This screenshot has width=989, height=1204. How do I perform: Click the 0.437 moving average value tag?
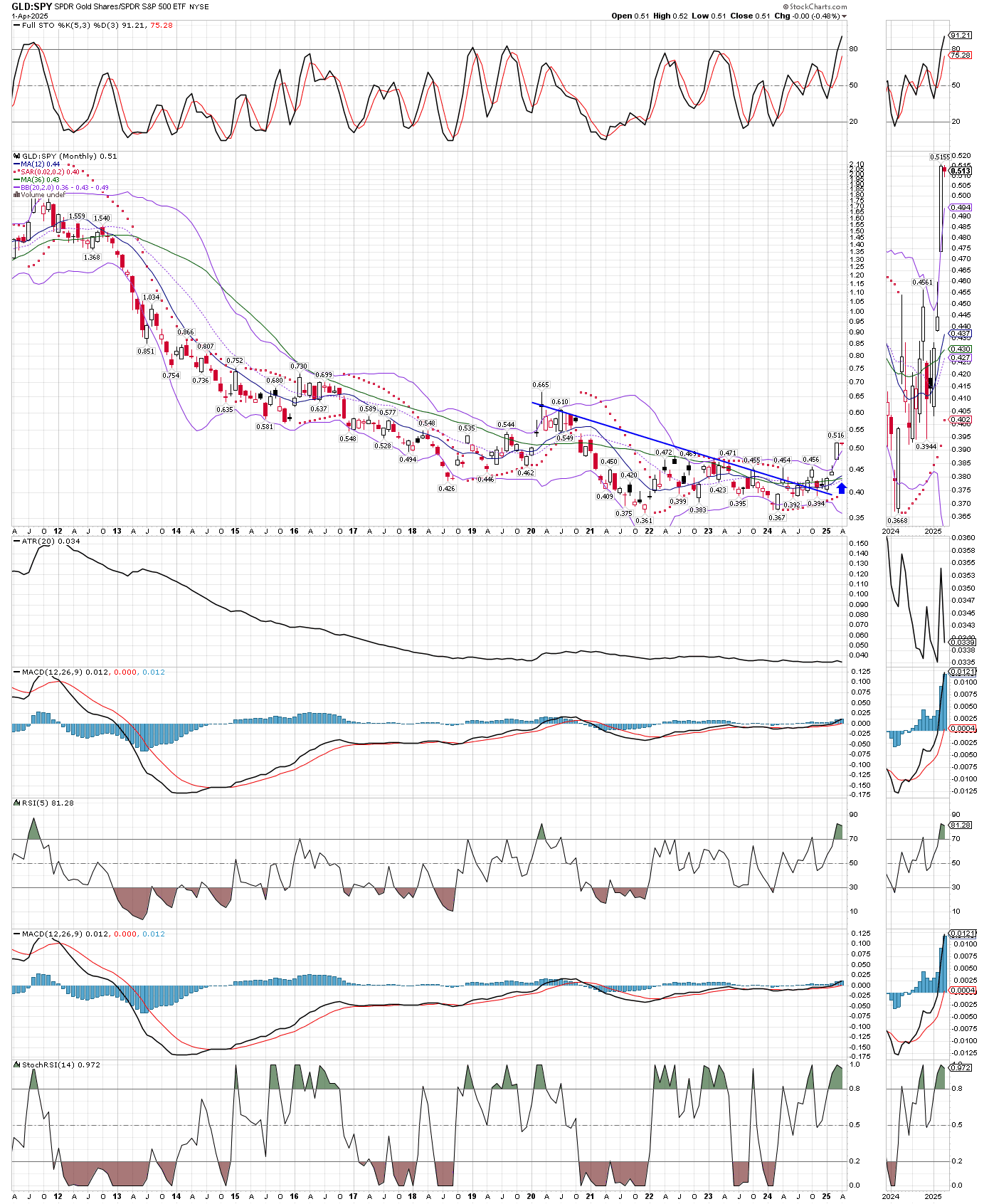[x=961, y=334]
